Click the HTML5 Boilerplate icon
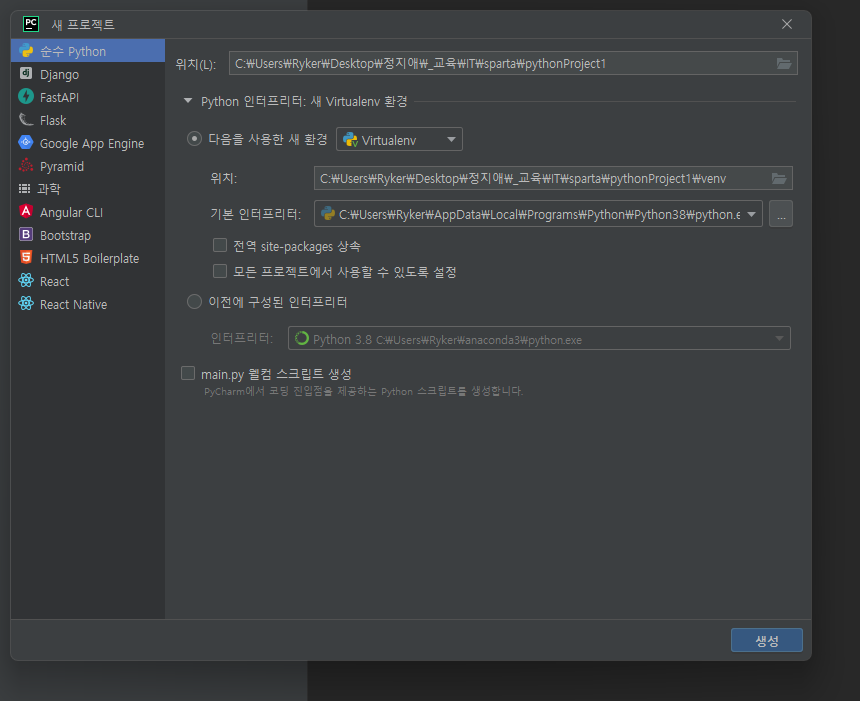Screen dimensions: 860x701 click(26, 258)
